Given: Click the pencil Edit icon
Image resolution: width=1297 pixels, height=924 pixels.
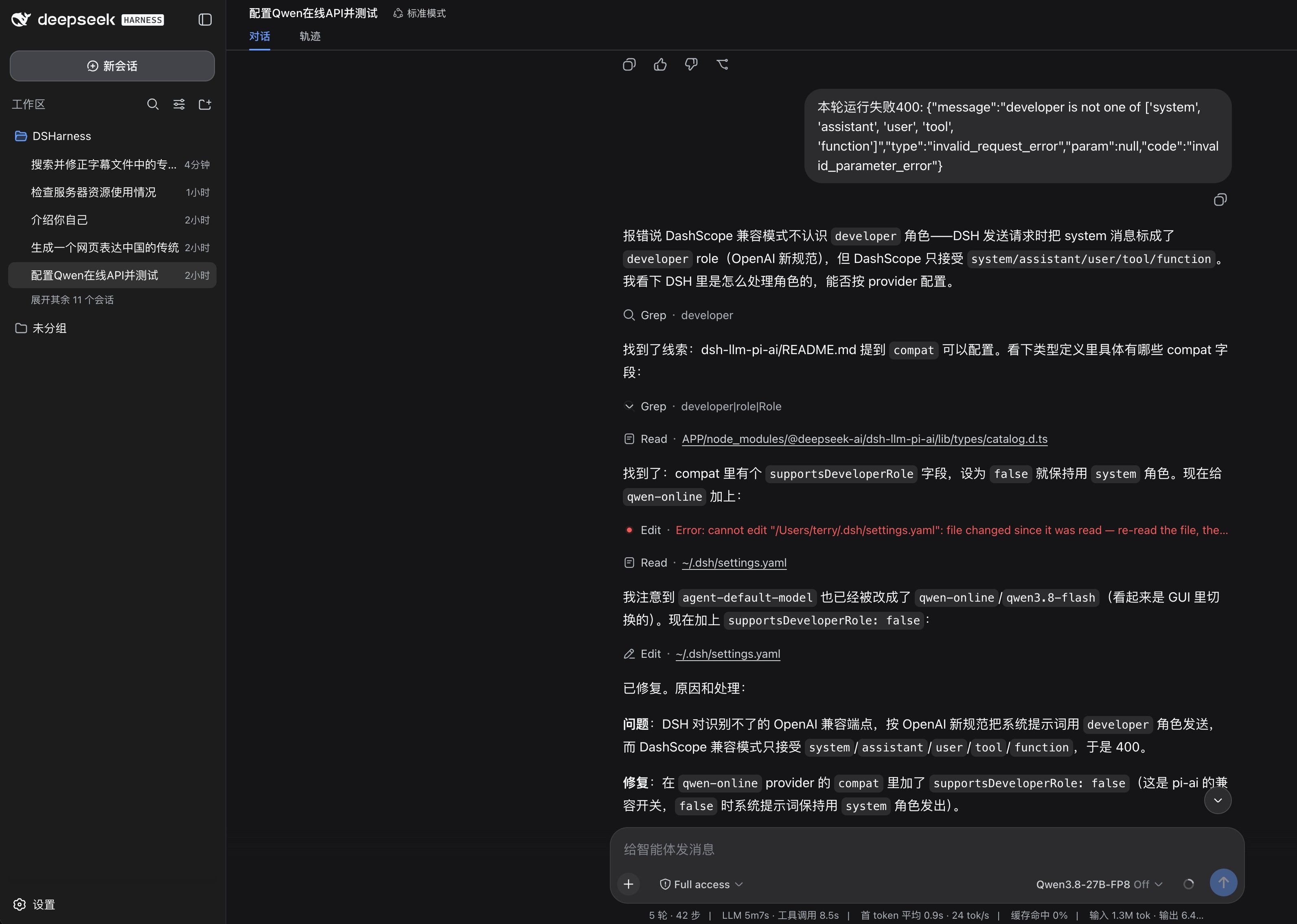Looking at the screenshot, I should (x=629, y=654).
